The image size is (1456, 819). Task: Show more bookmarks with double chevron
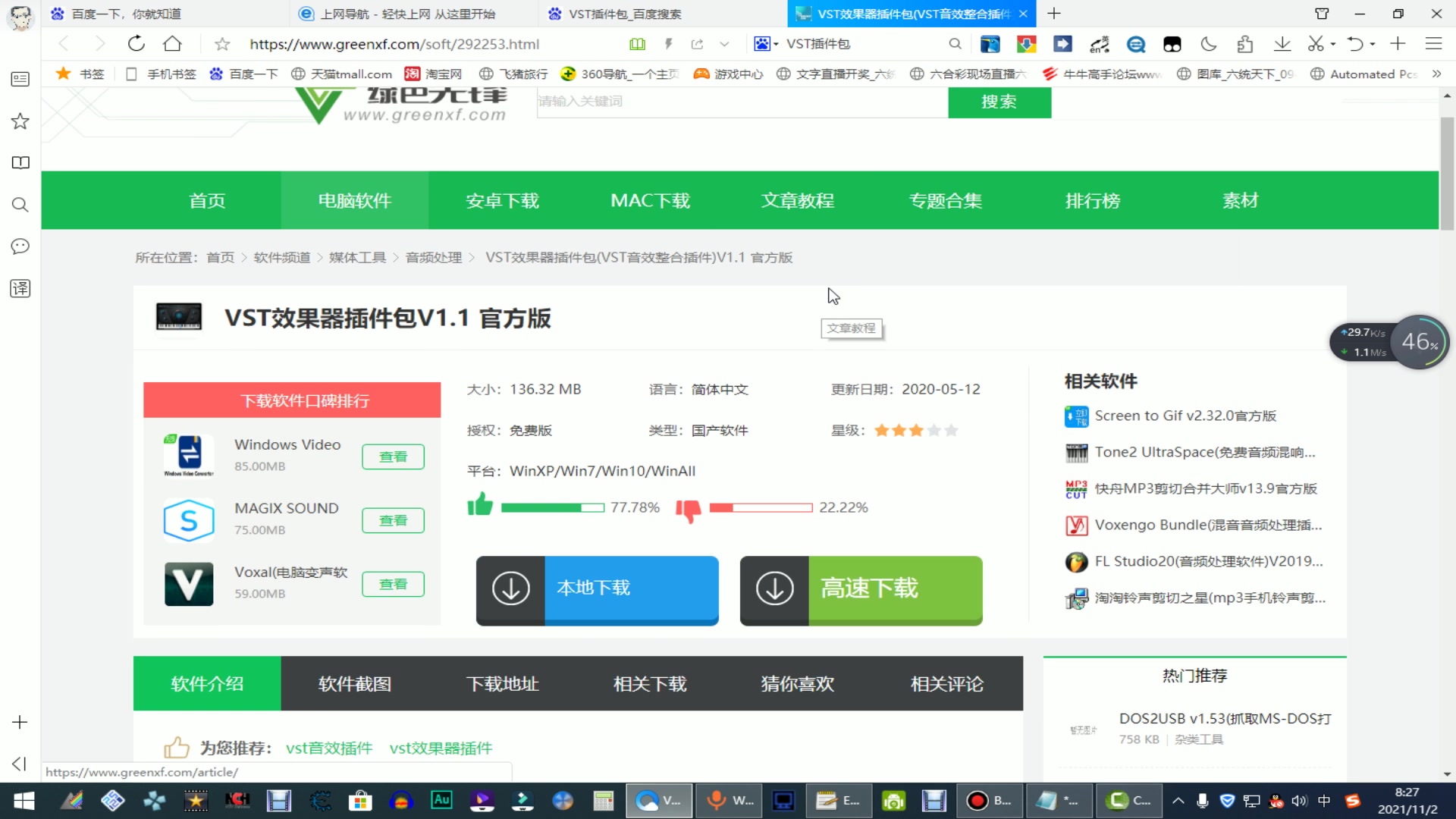pos(1436,74)
